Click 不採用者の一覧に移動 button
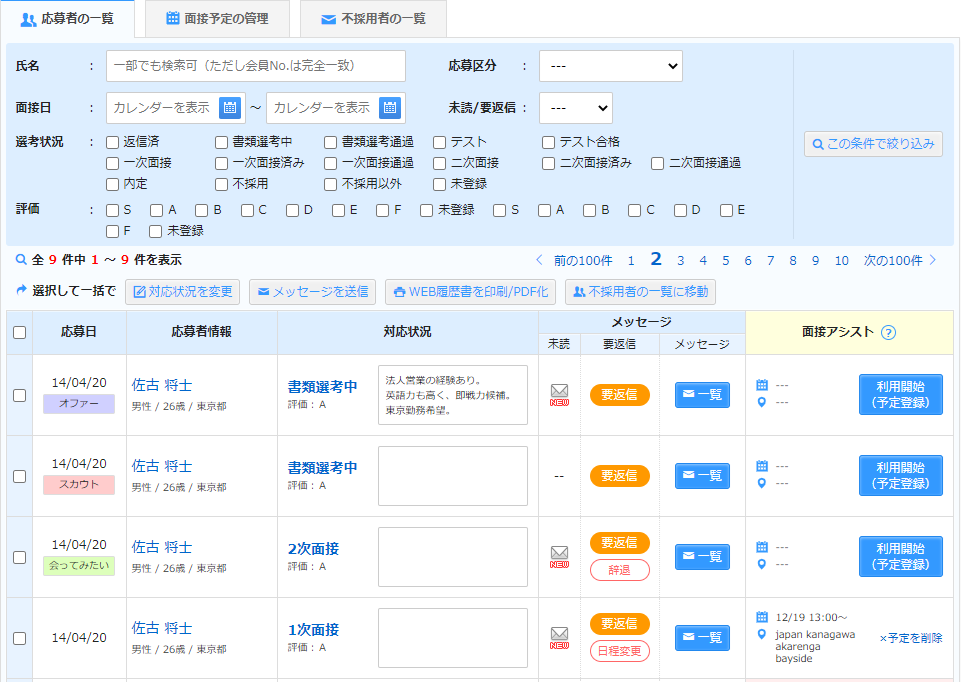The height and width of the screenshot is (682, 961). pyautogui.click(x=640, y=292)
